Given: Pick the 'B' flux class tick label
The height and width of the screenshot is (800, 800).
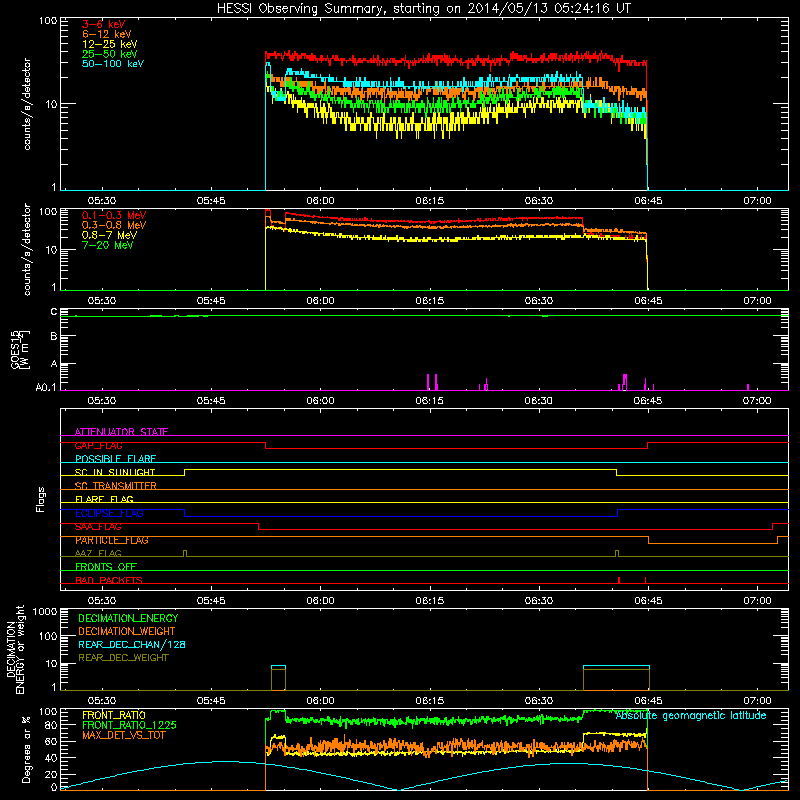Looking at the screenshot, I should 54,336.
